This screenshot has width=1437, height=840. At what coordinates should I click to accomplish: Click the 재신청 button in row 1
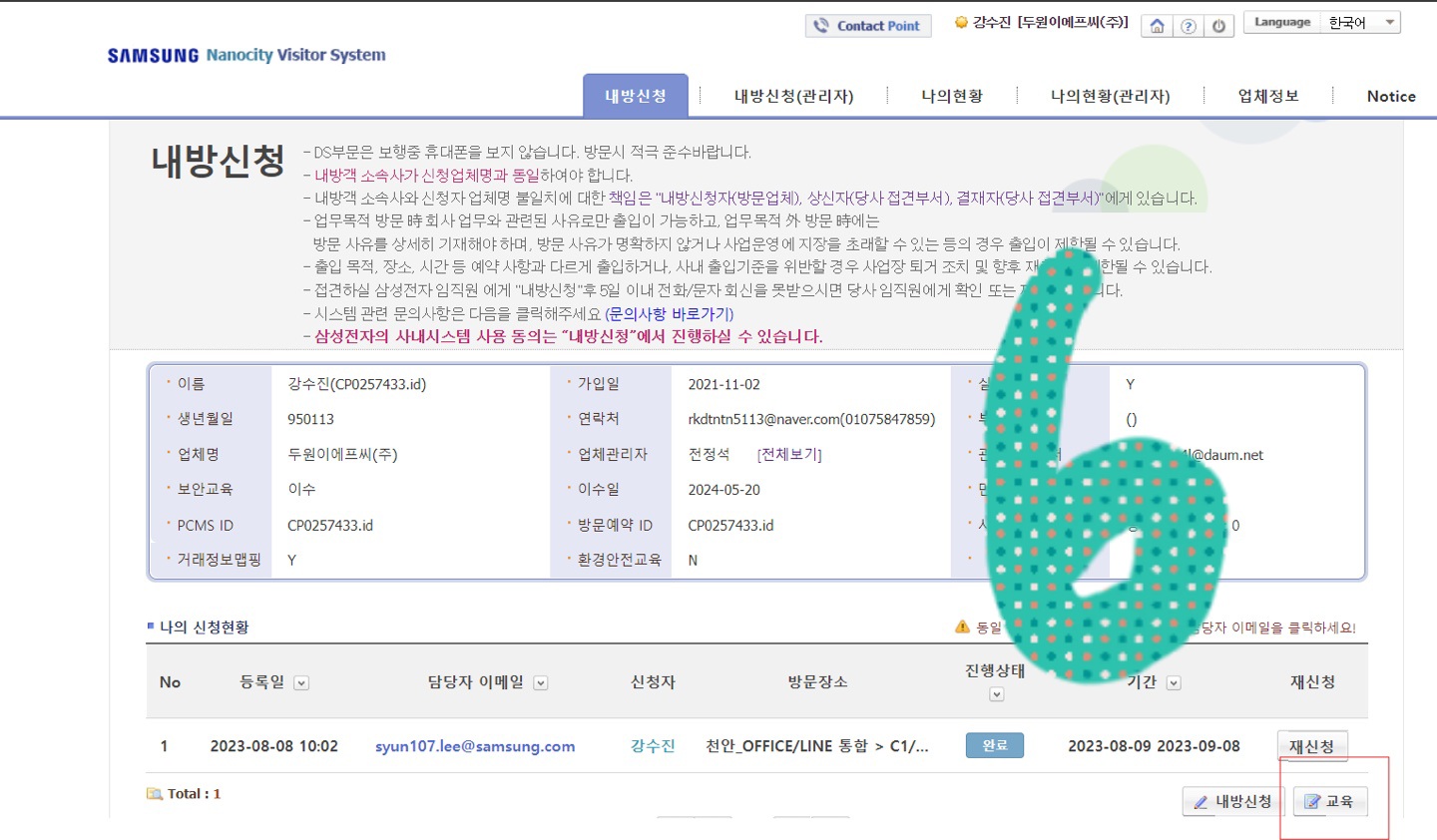tap(1312, 746)
